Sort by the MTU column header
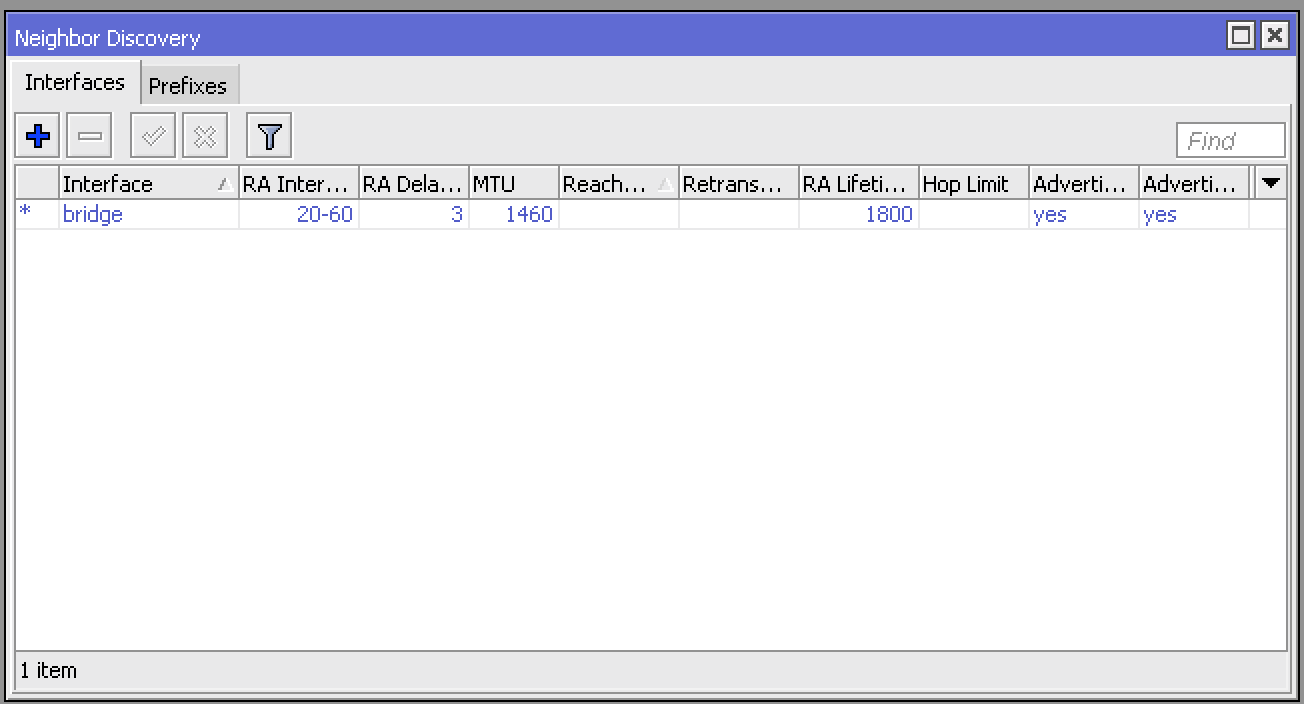1304x704 pixels. (513, 184)
